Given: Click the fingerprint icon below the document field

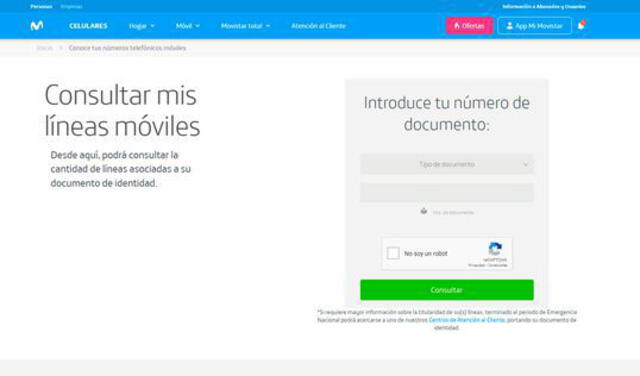Looking at the screenshot, I should 424,211.
